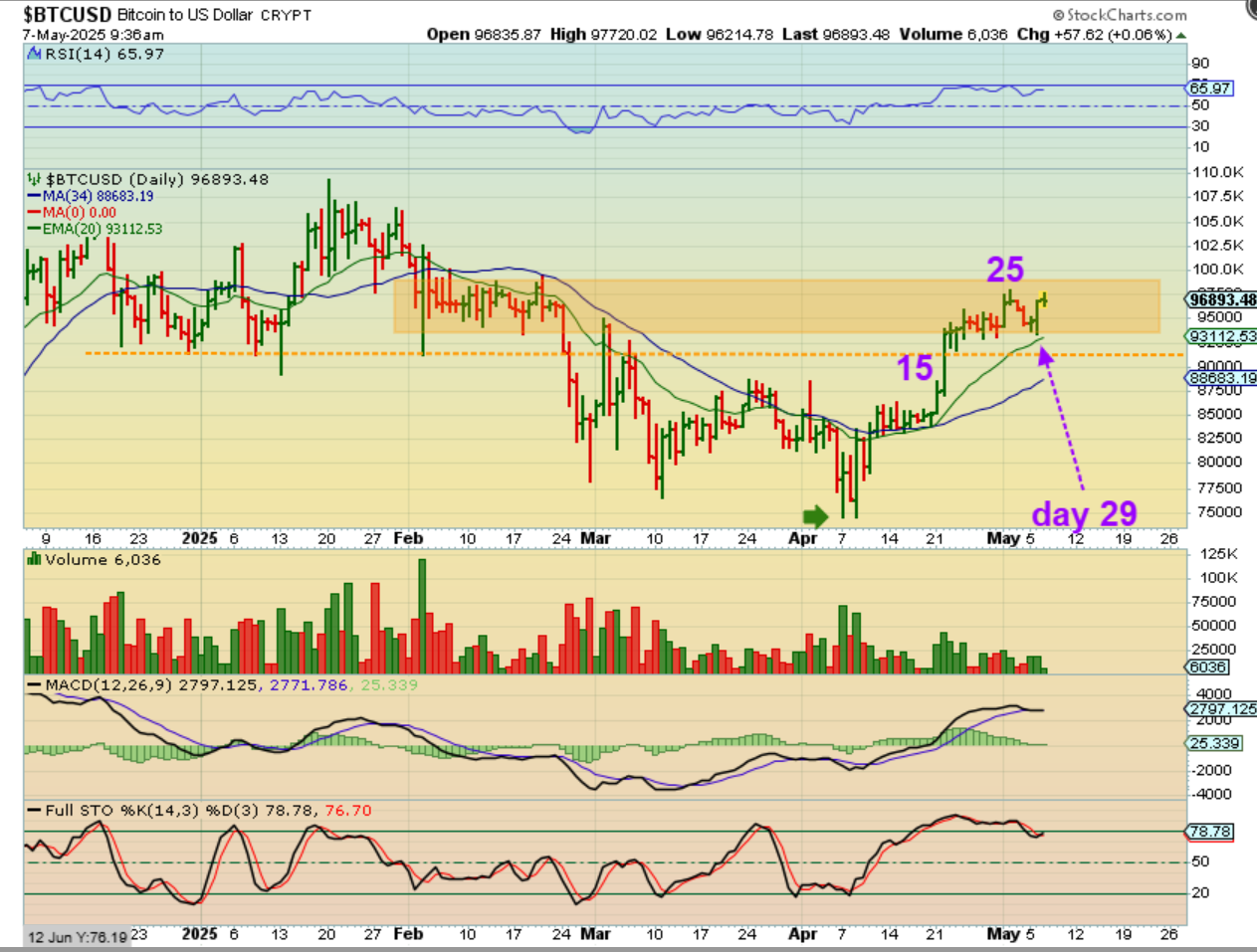Screen dimensions: 1257x952
Task: Click the 88683.19 MA axis tag
Action: pyautogui.click(x=1222, y=378)
